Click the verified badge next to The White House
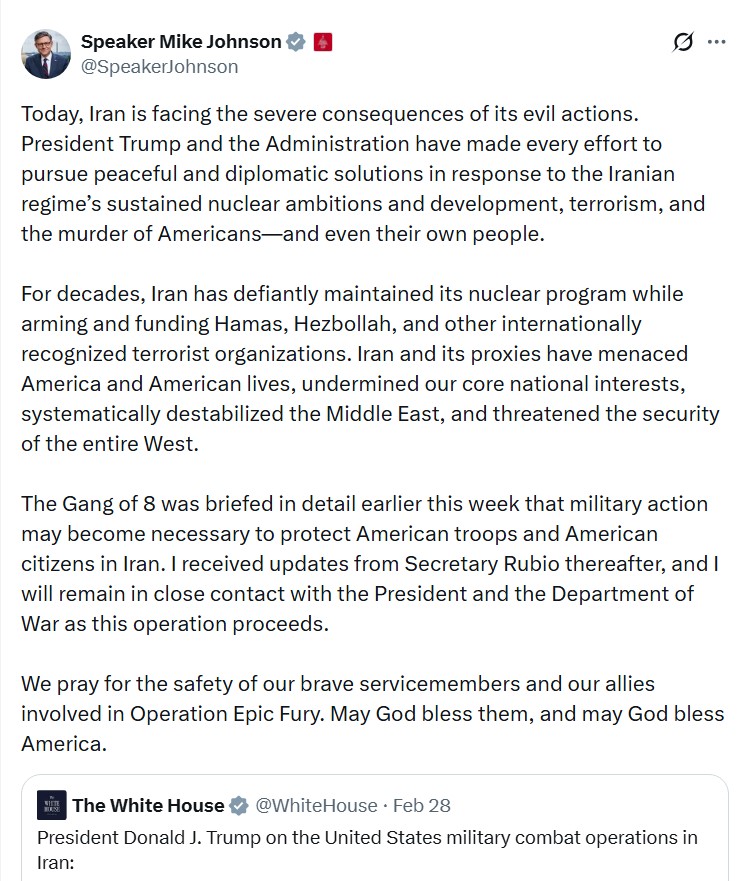This screenshot has width=748, height=881. click(x=240, y=805)
